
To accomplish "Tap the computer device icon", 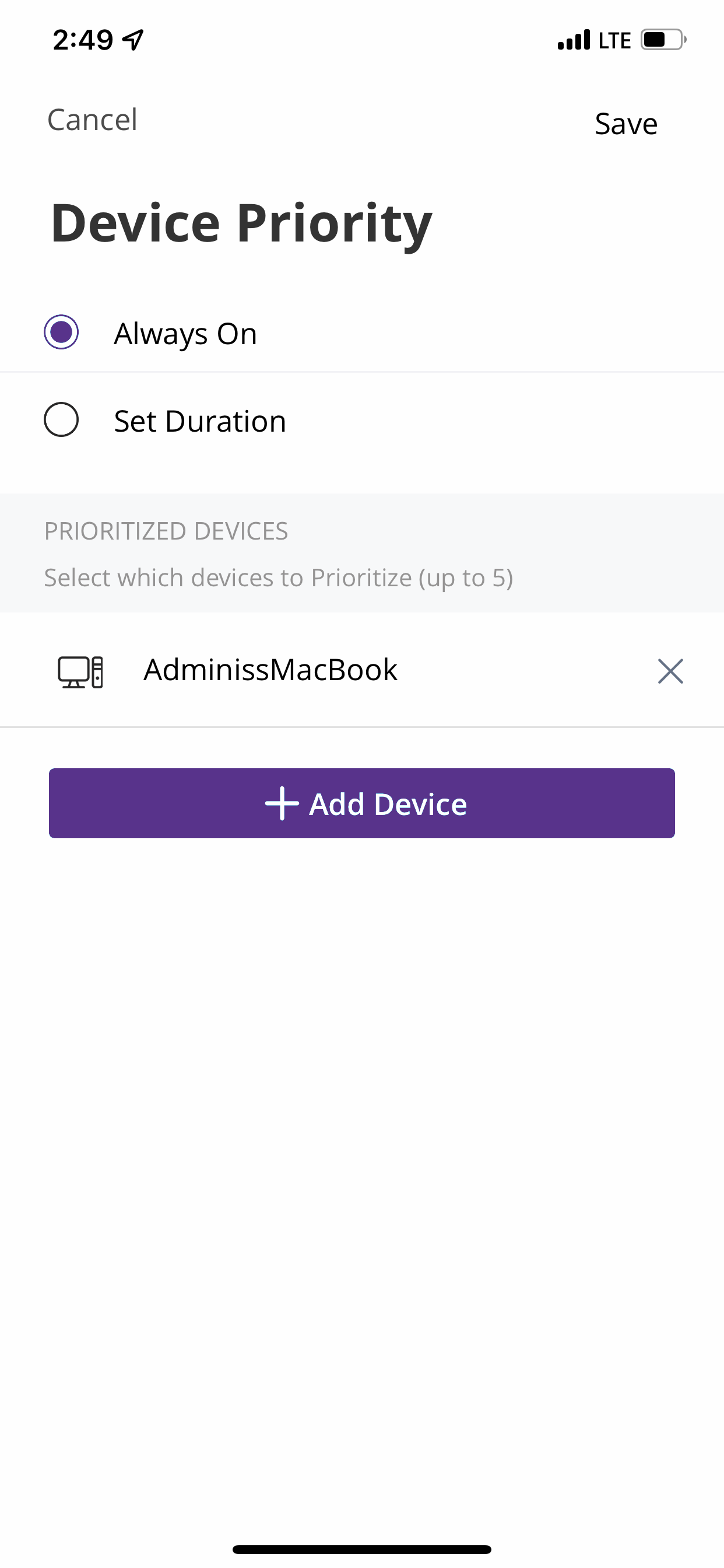I will pyautogui.click(x=80, y=672).
